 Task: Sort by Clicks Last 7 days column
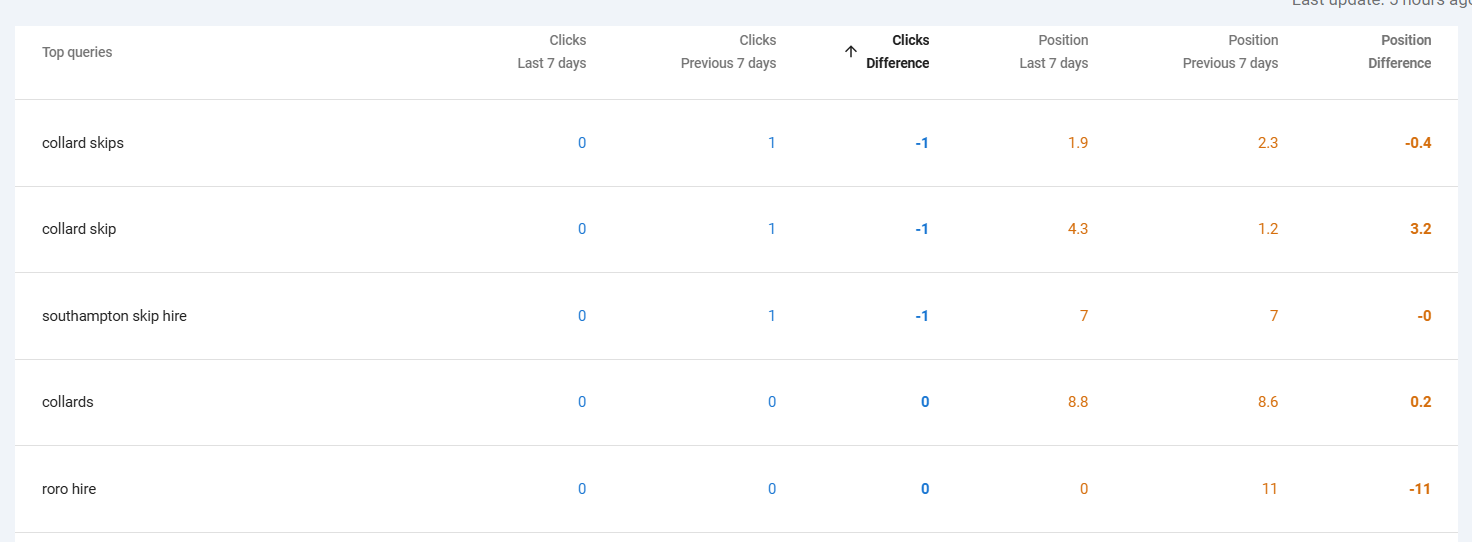[x=552, y=52]
